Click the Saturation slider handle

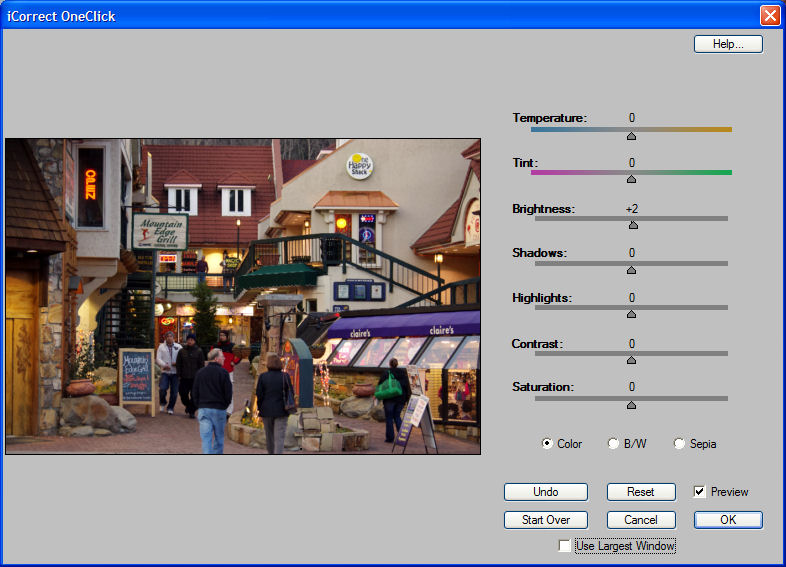click(631, 404)
